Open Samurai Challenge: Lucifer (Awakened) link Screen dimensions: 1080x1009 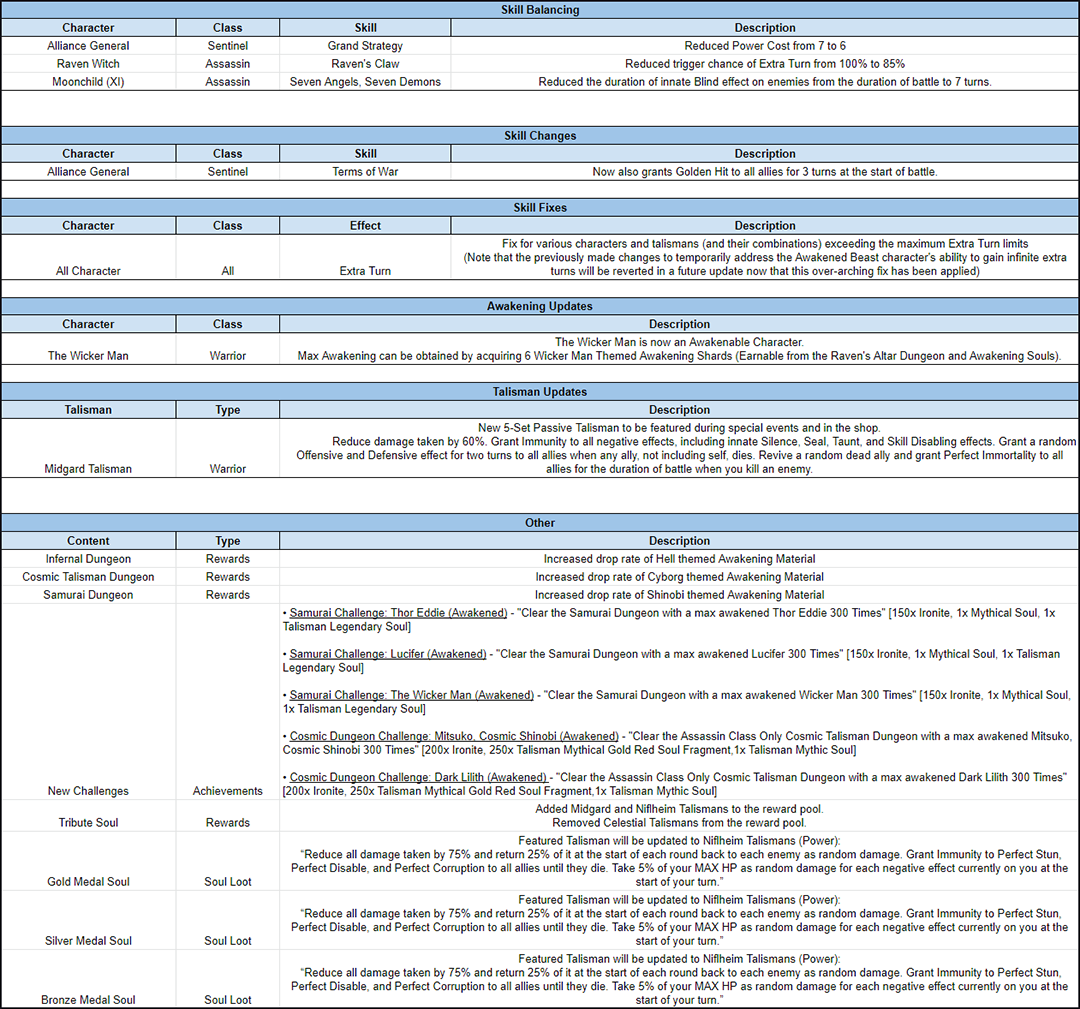point(388,654)
